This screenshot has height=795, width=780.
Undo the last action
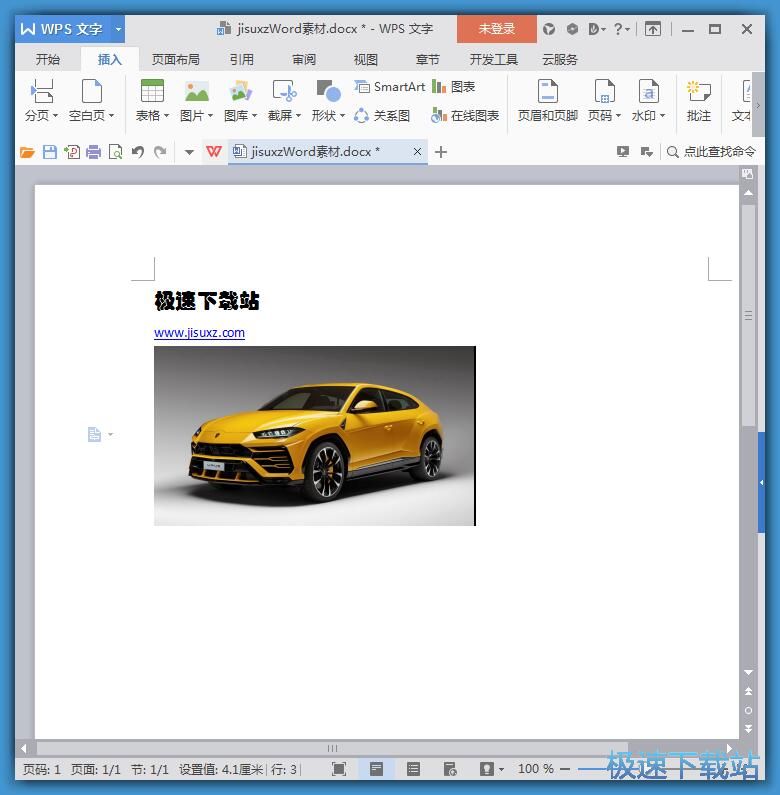point(138,152)
